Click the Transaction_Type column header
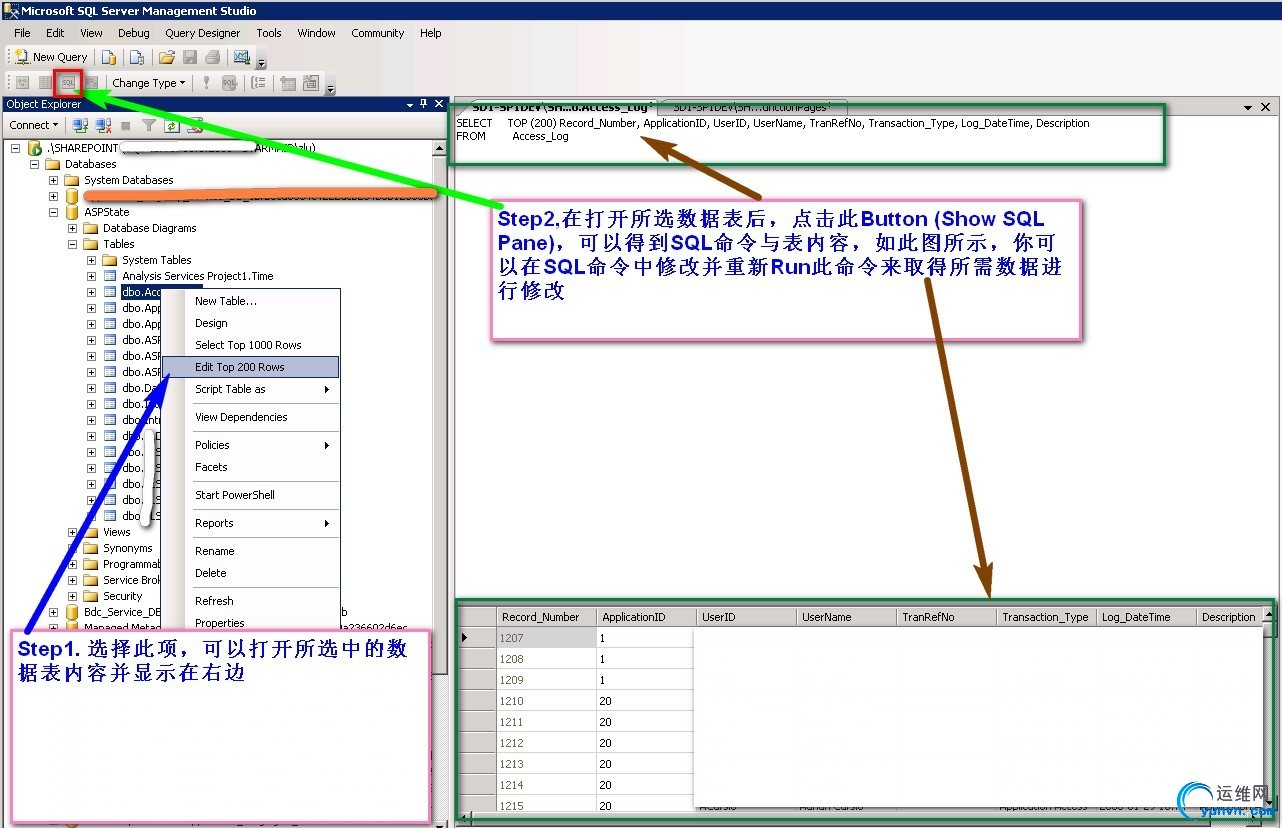1282x828 pixels. point(1046,617)
